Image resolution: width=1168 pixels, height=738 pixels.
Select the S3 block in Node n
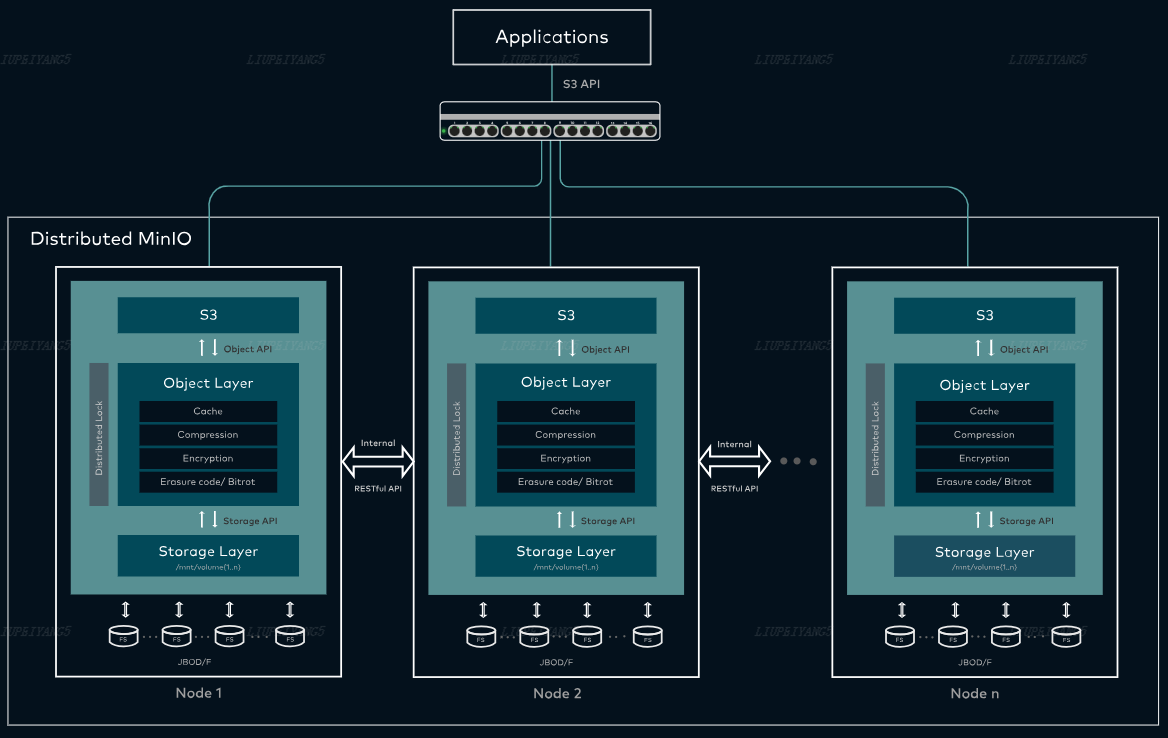click(x=984, y=315)
